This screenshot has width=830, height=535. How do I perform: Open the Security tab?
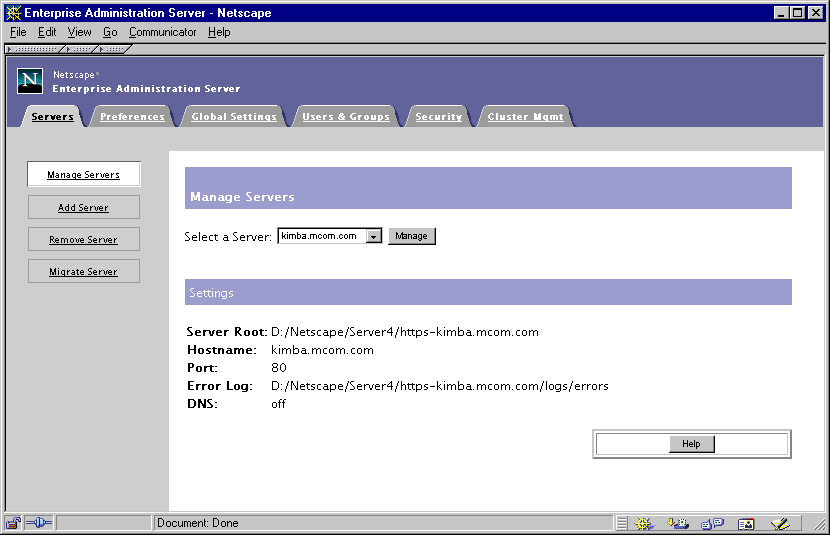pos(438,116)
